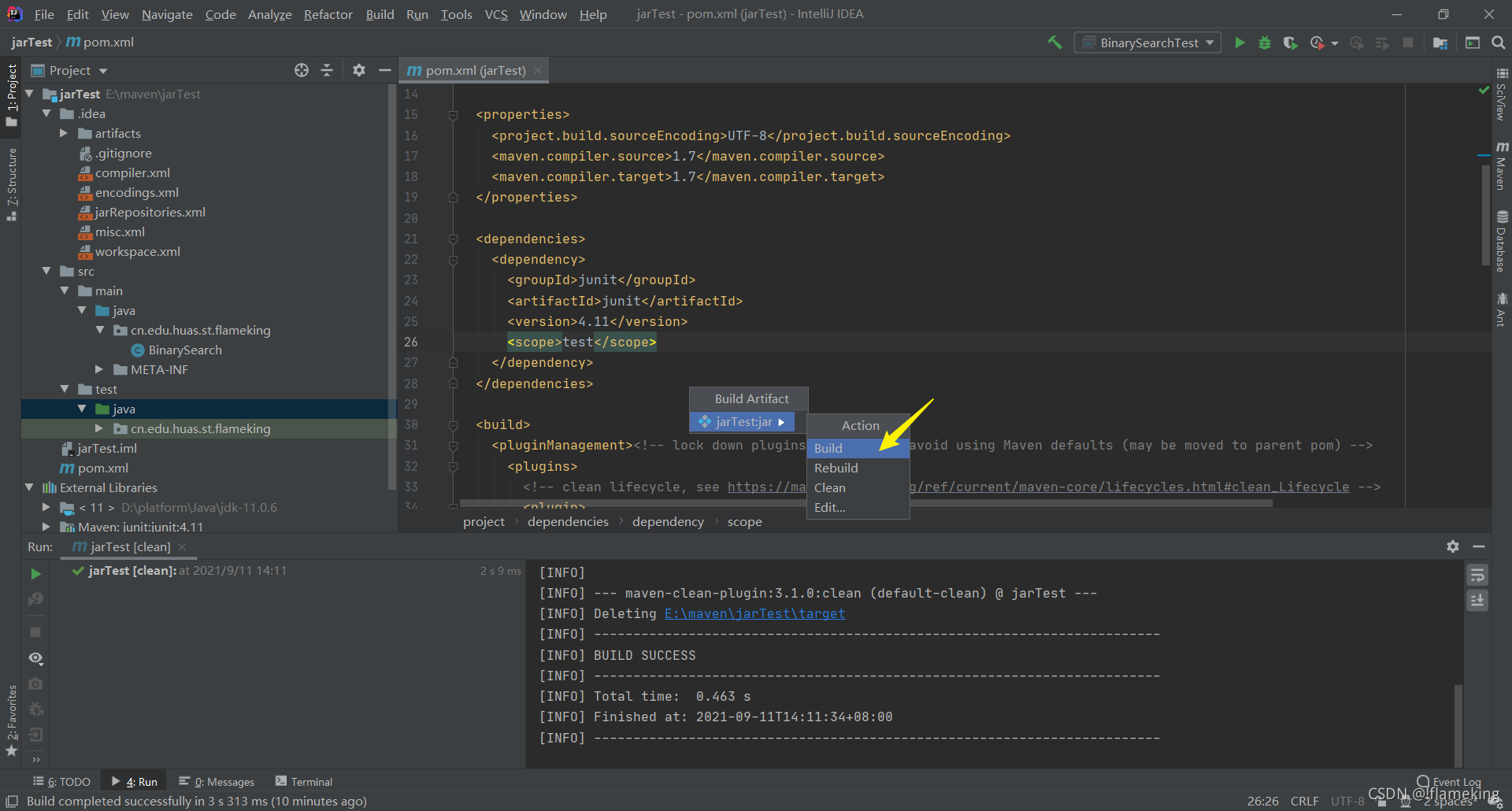
Task: Open Search Everywhere magnifier icon
Action: click(1498, 43)
